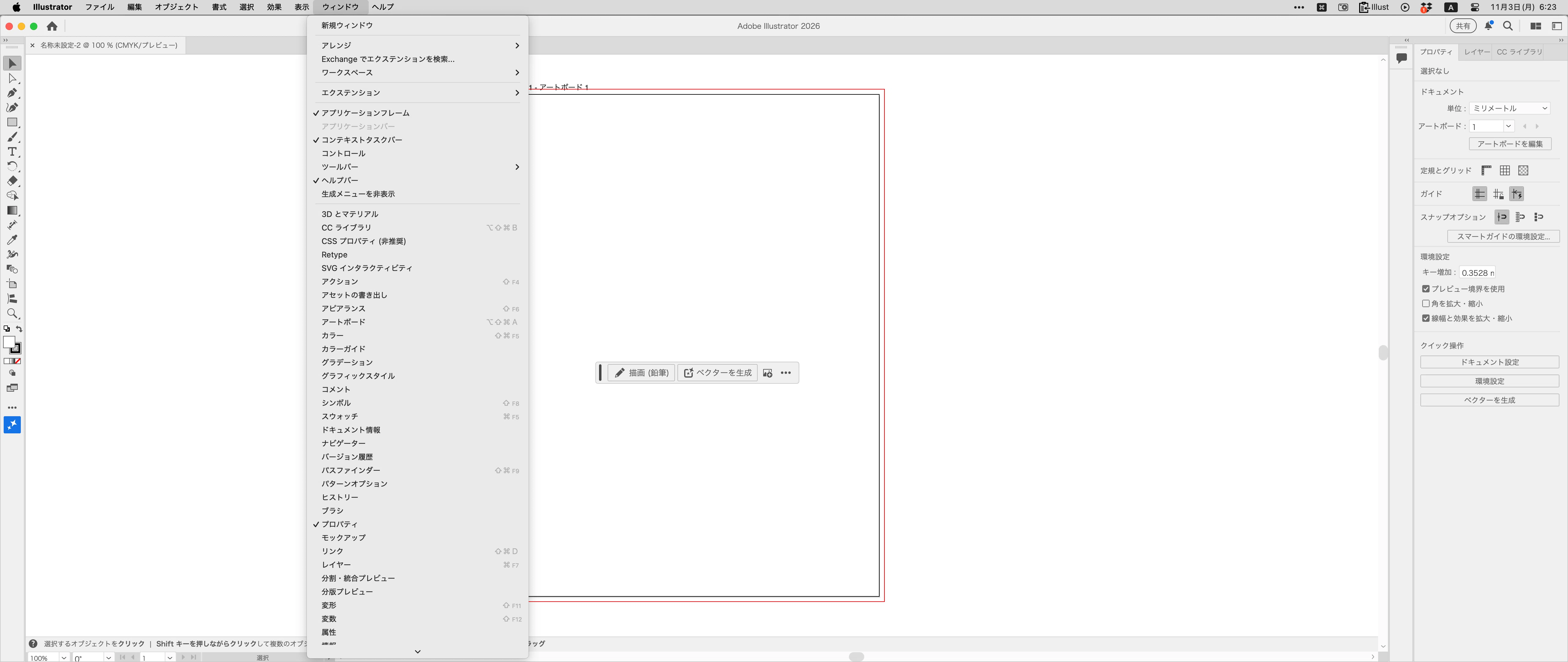Uncheck コンテキストタスクバー in the menu
The width and height of the screenshot is (1568, 662).
417,140
